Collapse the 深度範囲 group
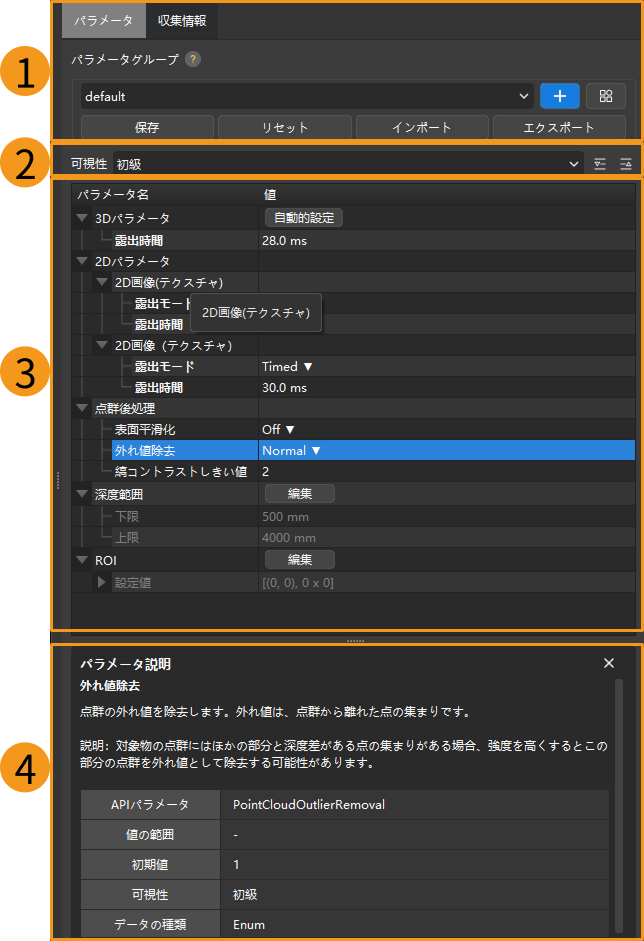This screenshot has width=644, height=941. pos(82,495)
